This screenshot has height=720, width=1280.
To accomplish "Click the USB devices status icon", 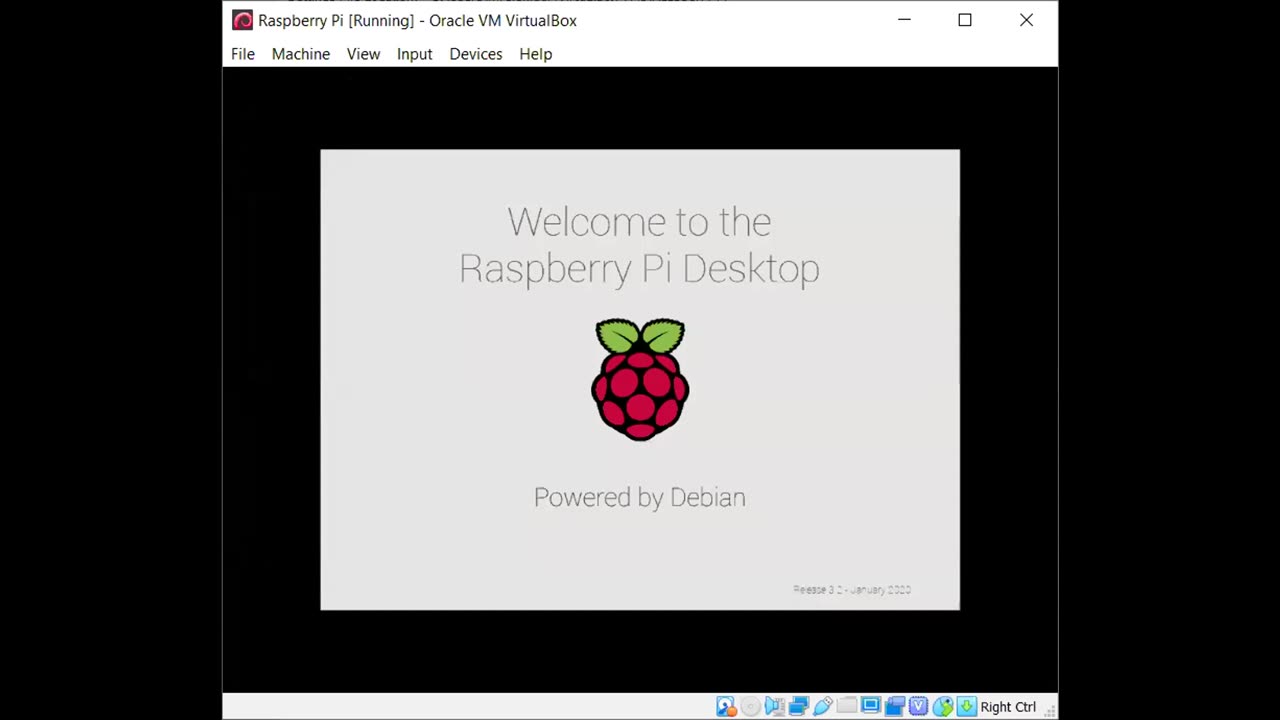I will coord(823,707).
